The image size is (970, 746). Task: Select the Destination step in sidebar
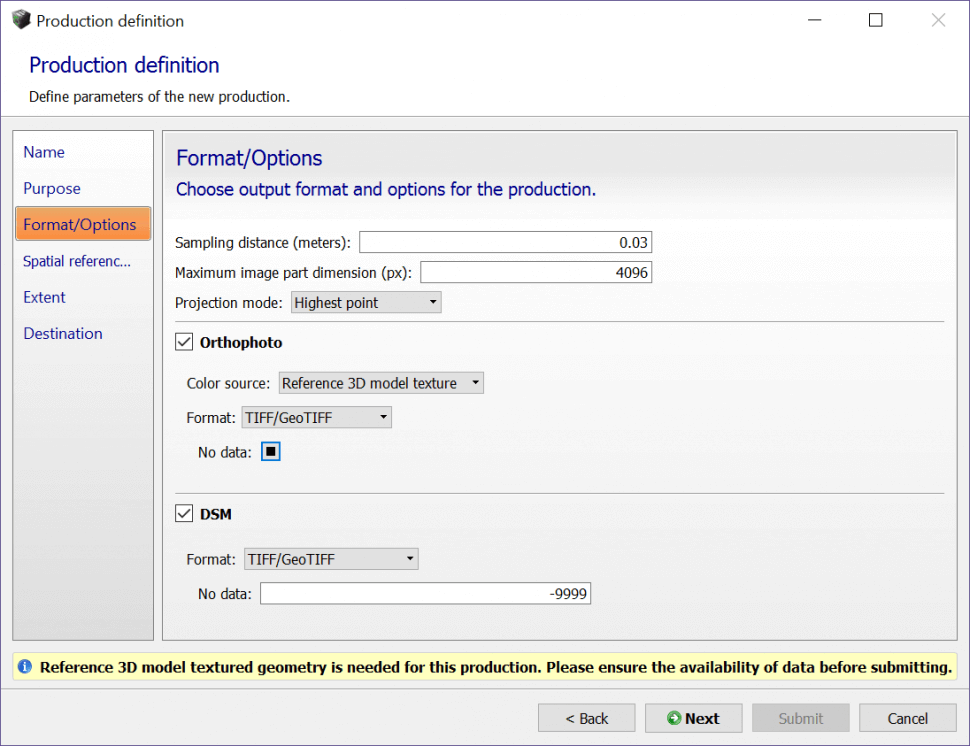click(63, 333)
